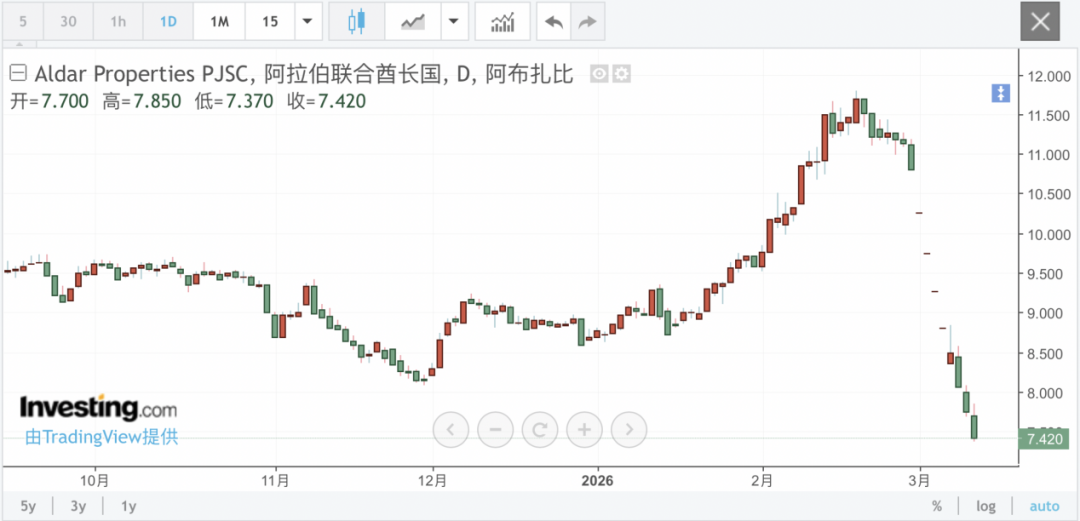Select candlestick chart style icon
This screenshot has height=521, width=1080.
pyautogui.click(x=356, y=21)
